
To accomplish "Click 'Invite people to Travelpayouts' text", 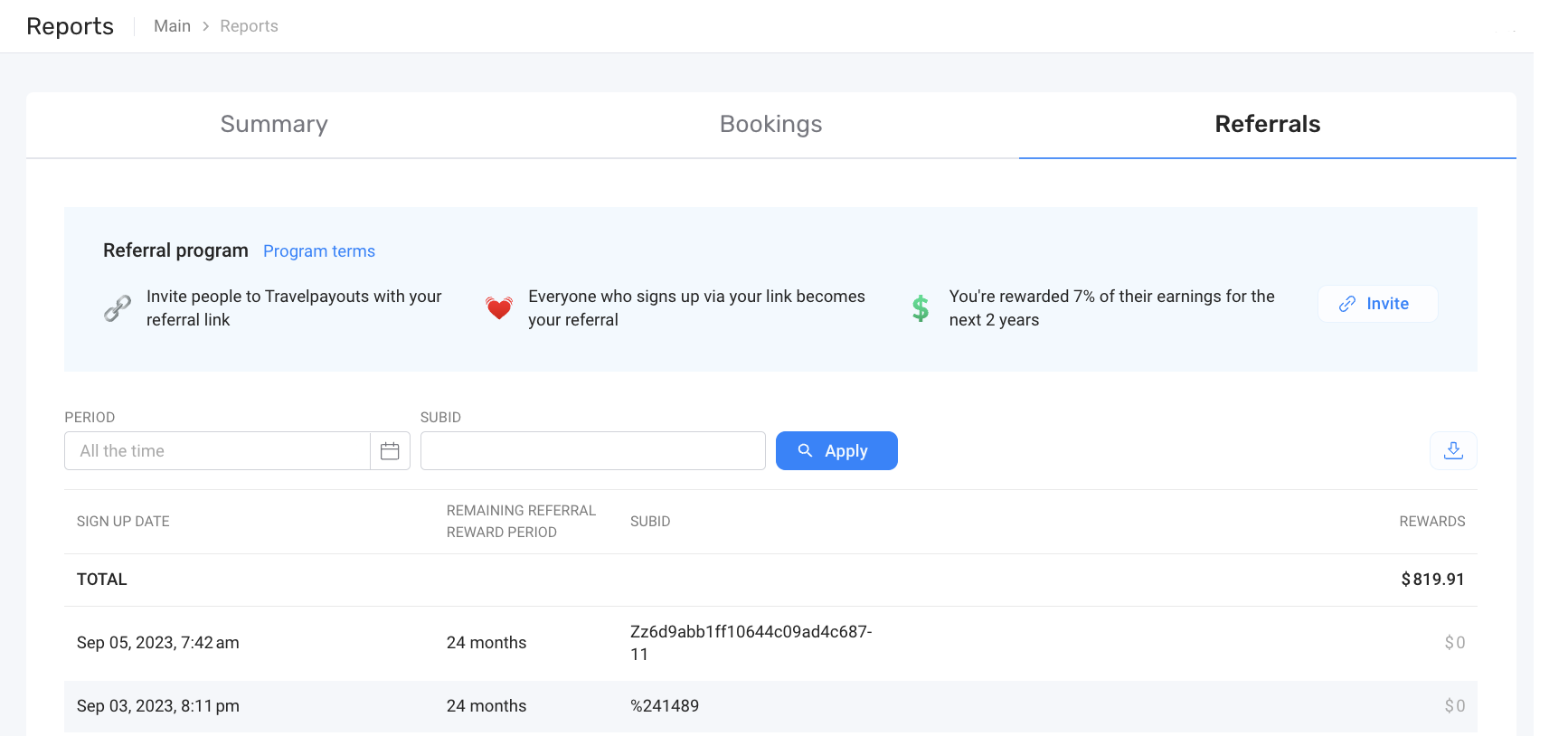I will 294,308.
